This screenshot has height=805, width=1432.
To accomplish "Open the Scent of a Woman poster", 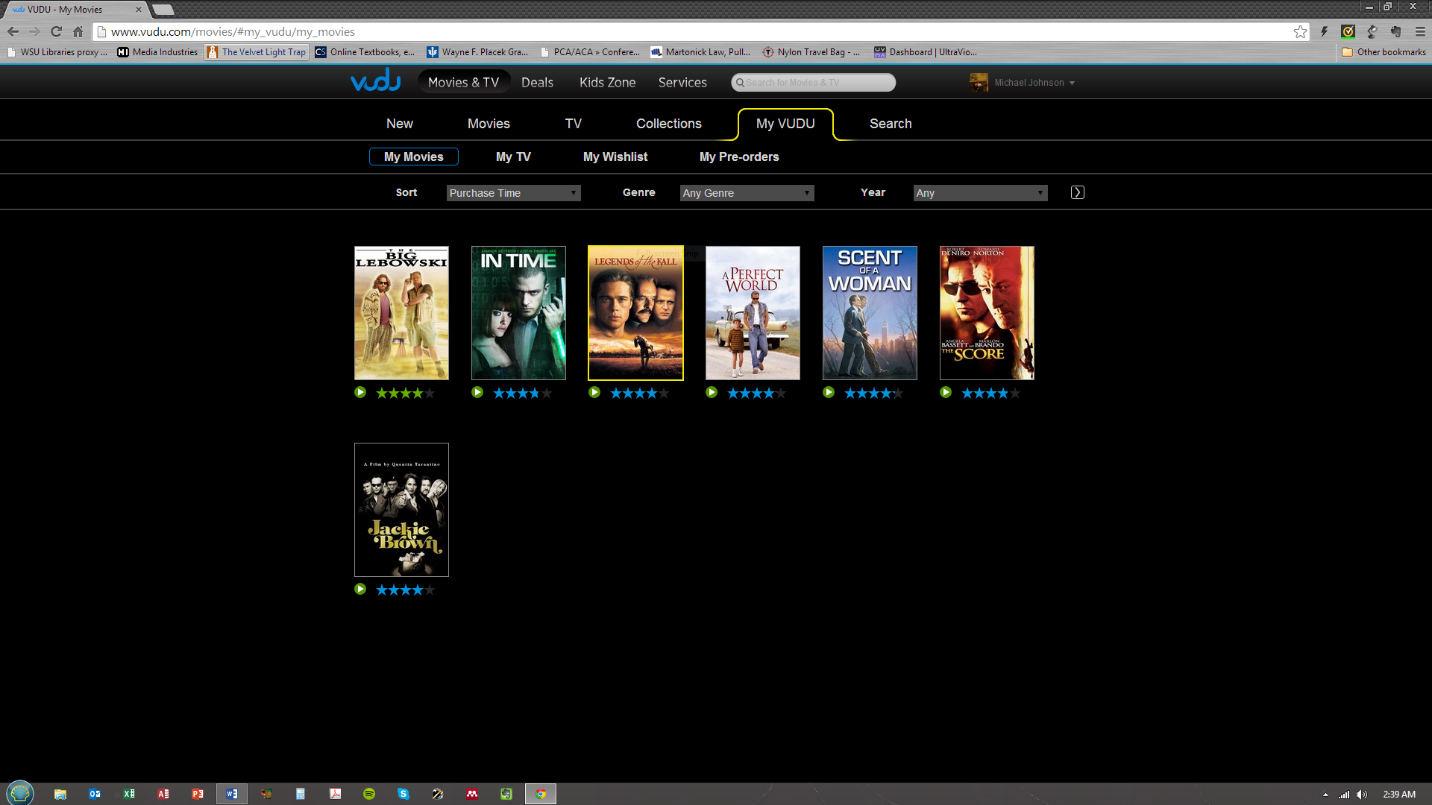I will point(869,313).
